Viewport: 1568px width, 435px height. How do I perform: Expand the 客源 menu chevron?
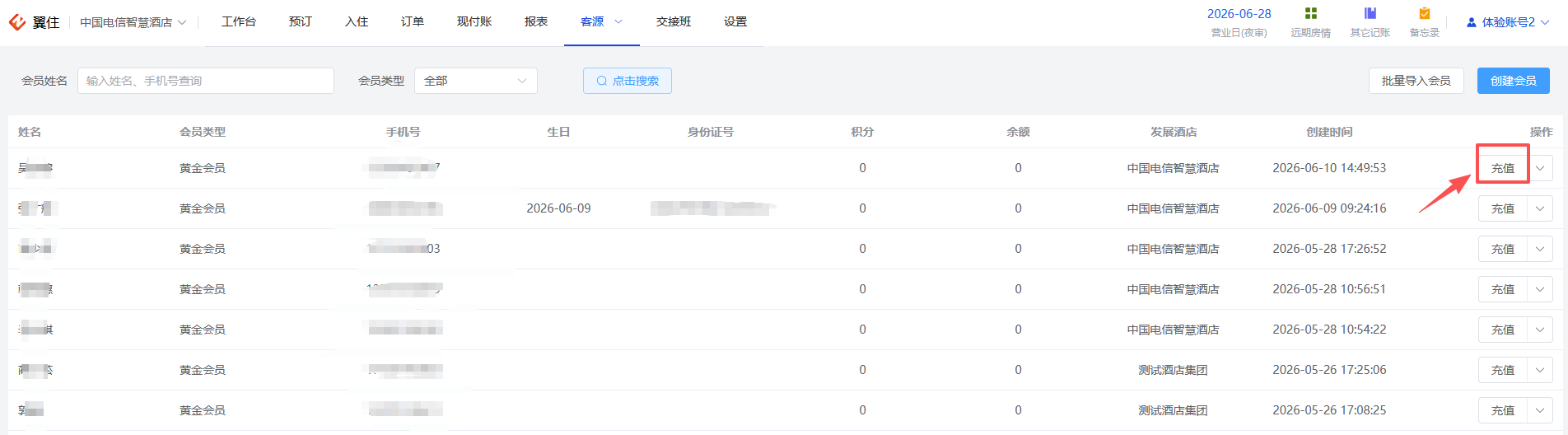(618, 21)
